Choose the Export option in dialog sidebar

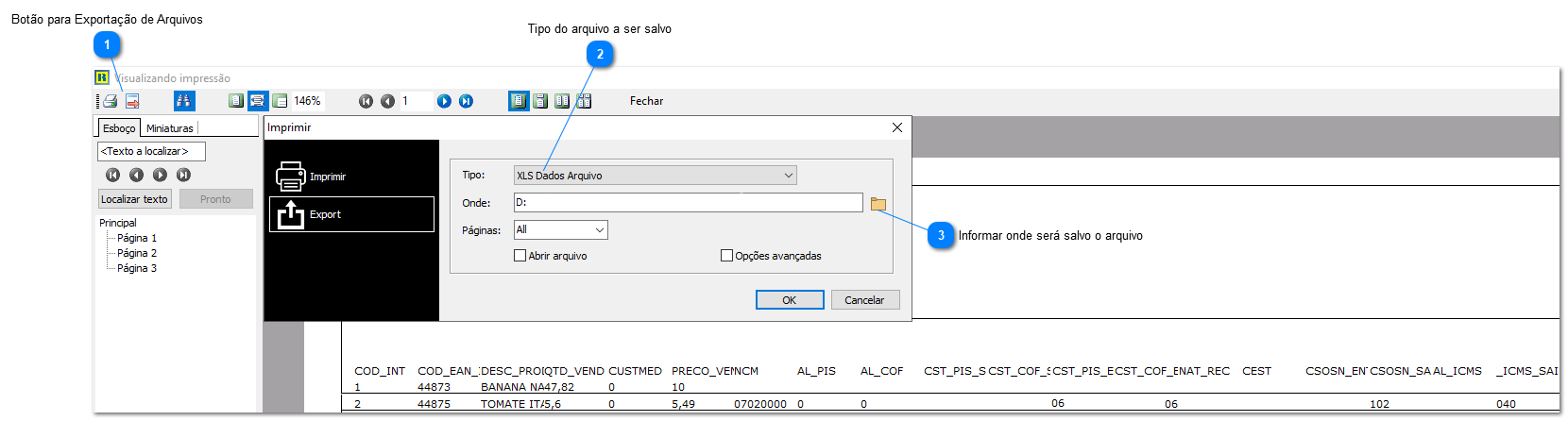pos(351,214)
